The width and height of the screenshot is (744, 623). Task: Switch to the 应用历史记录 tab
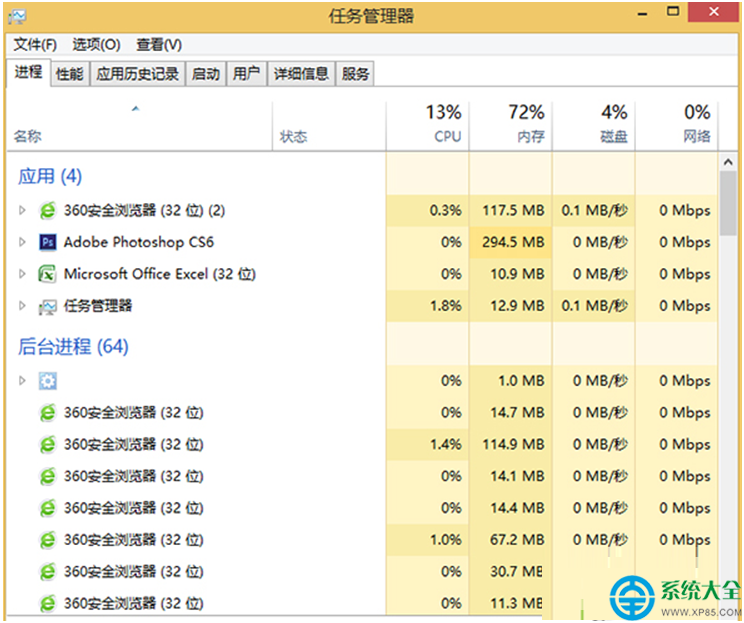pos(138,74)
